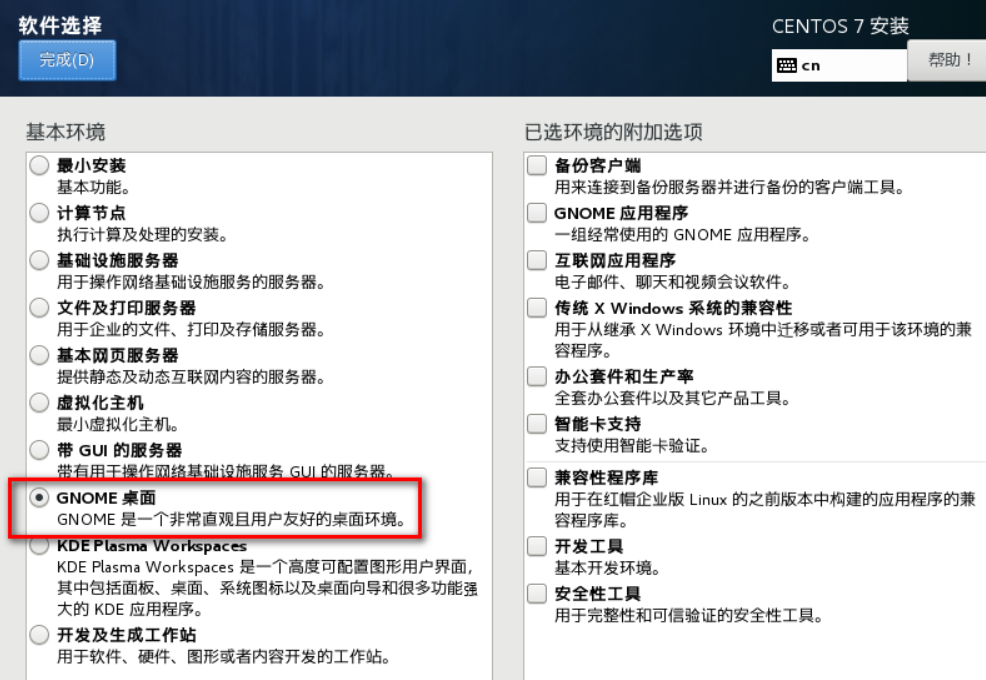Select the GNOME 桌面 radio button
Screen dimensions: 986x680
39,497
